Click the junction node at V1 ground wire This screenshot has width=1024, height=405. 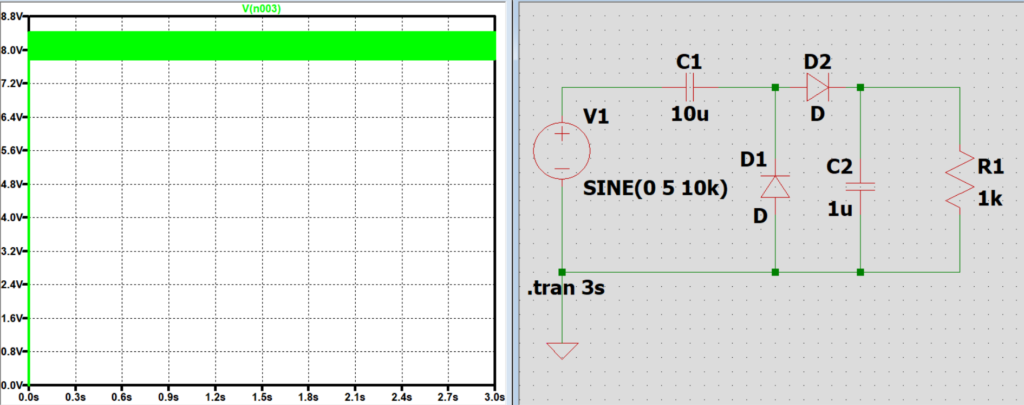click(562, 272)
